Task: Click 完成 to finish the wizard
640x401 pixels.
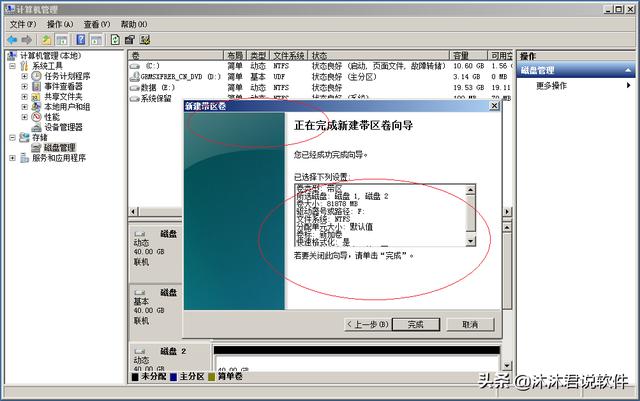Action: click(x=416, y=325)
